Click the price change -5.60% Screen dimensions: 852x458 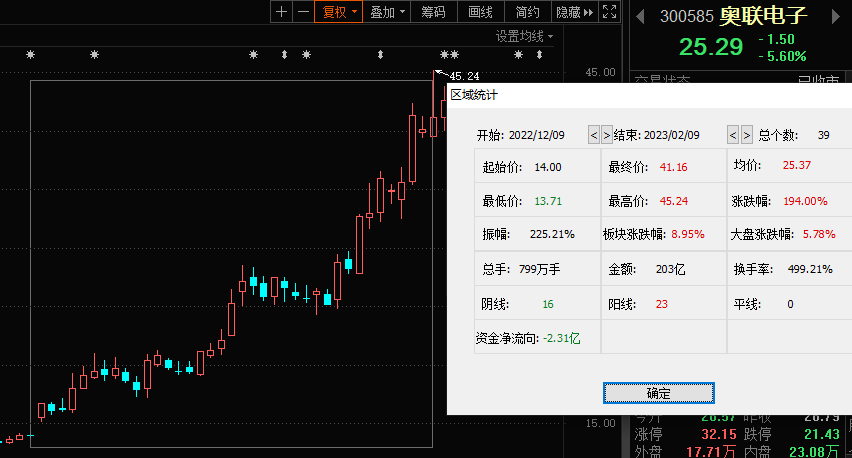click(782, 56)
